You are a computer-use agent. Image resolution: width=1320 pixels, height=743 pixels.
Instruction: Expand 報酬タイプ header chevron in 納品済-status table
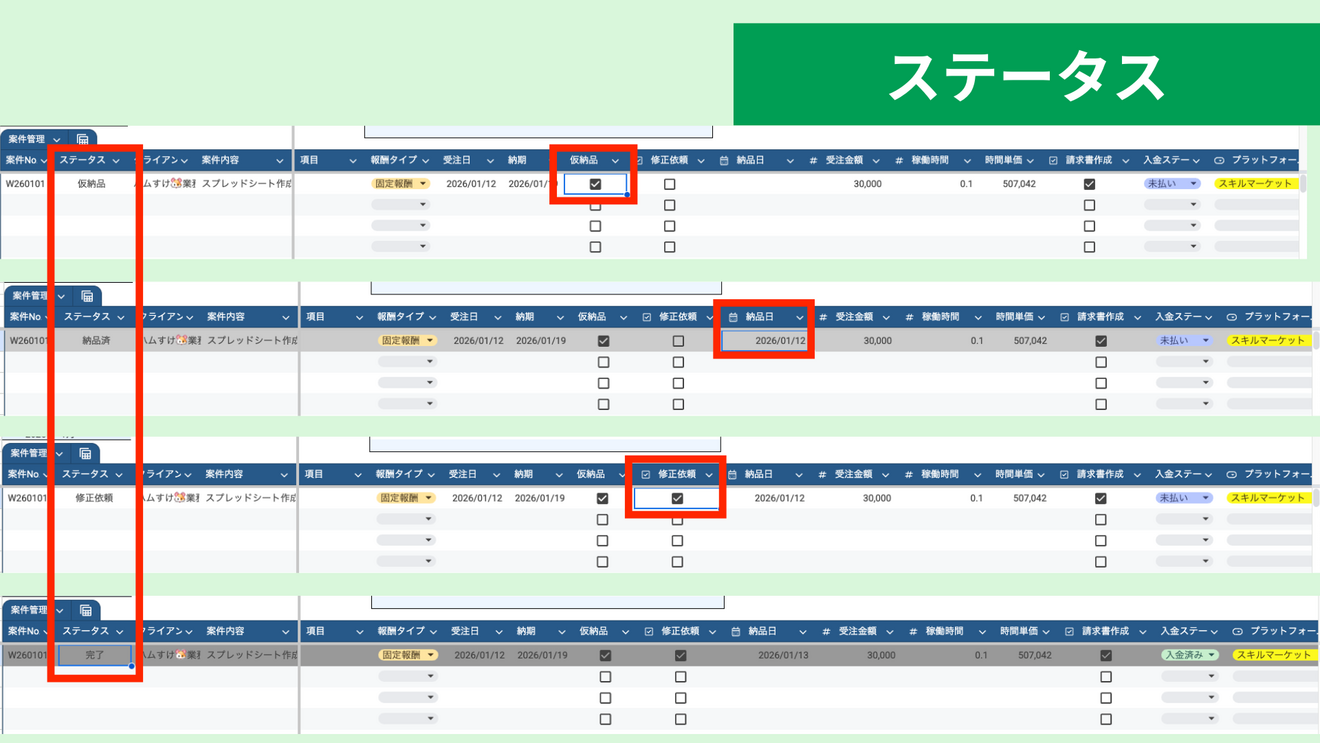(432, 318)
